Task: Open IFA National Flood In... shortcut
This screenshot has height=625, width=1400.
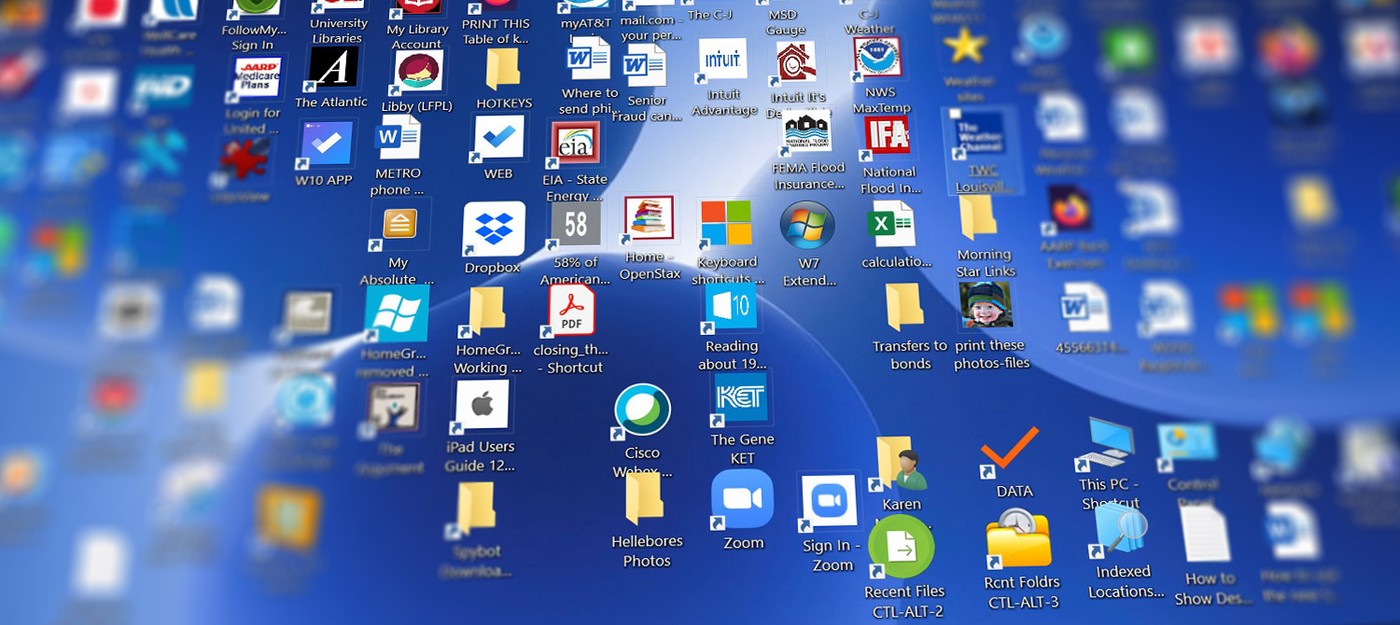Action: [887, 138]
